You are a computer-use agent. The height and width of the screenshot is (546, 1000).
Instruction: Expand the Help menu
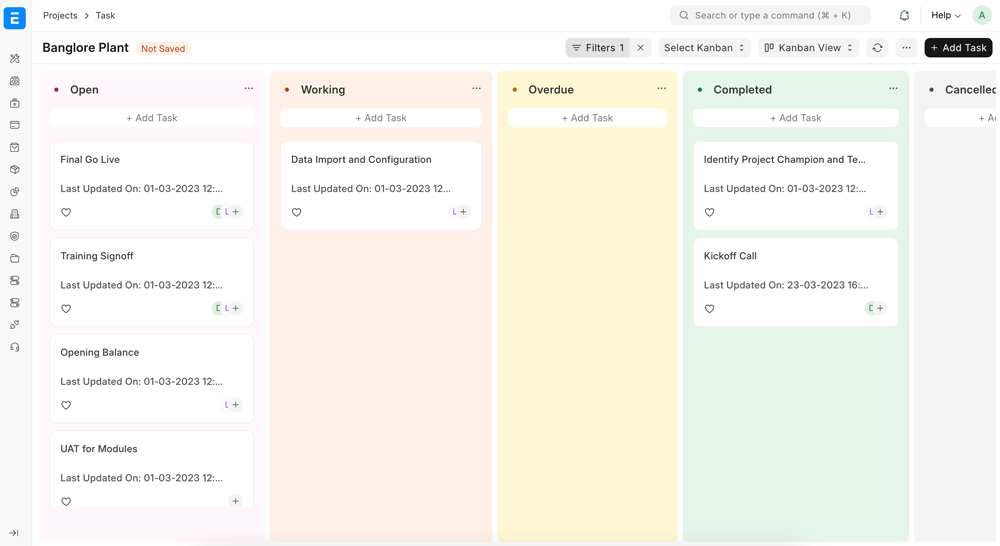946,15
